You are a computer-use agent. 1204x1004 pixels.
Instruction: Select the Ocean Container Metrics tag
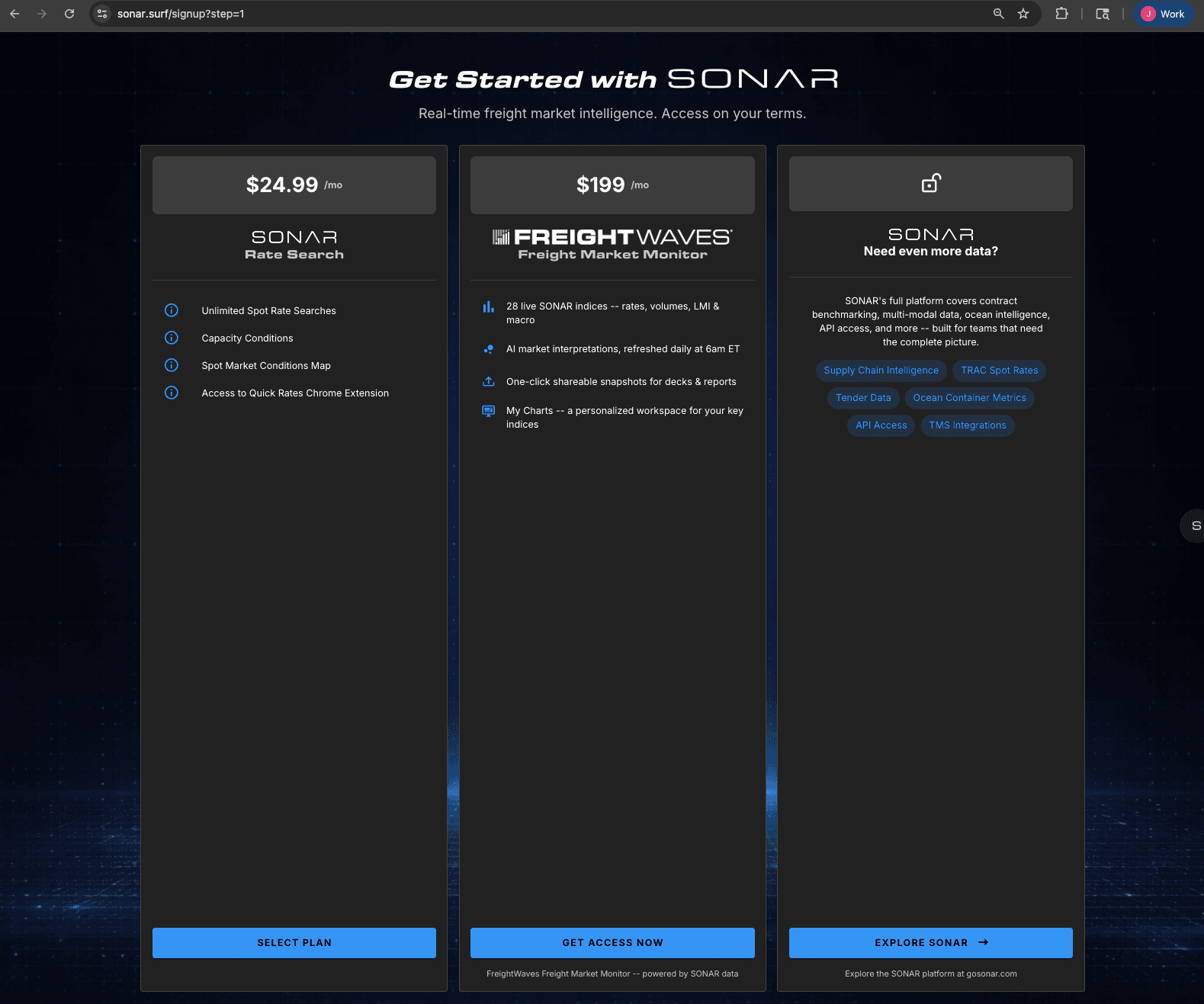[x=970, y=398]
